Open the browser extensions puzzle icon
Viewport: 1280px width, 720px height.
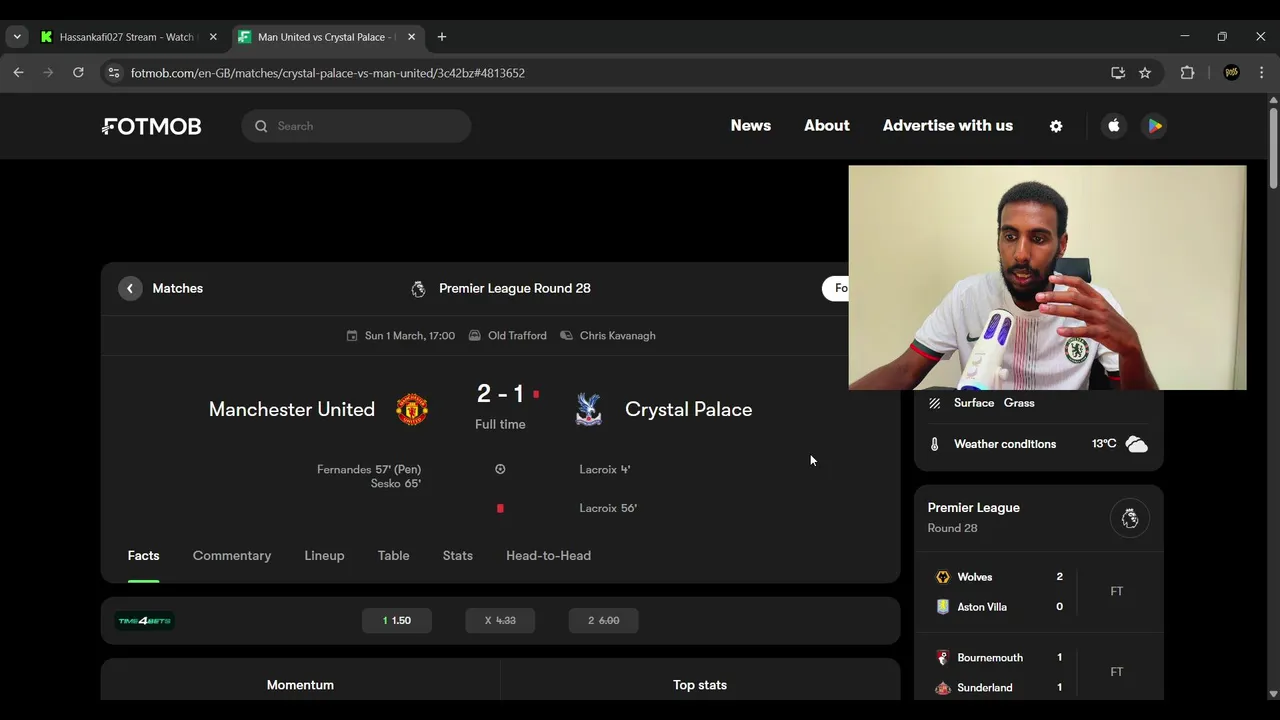pos(1187,73)
